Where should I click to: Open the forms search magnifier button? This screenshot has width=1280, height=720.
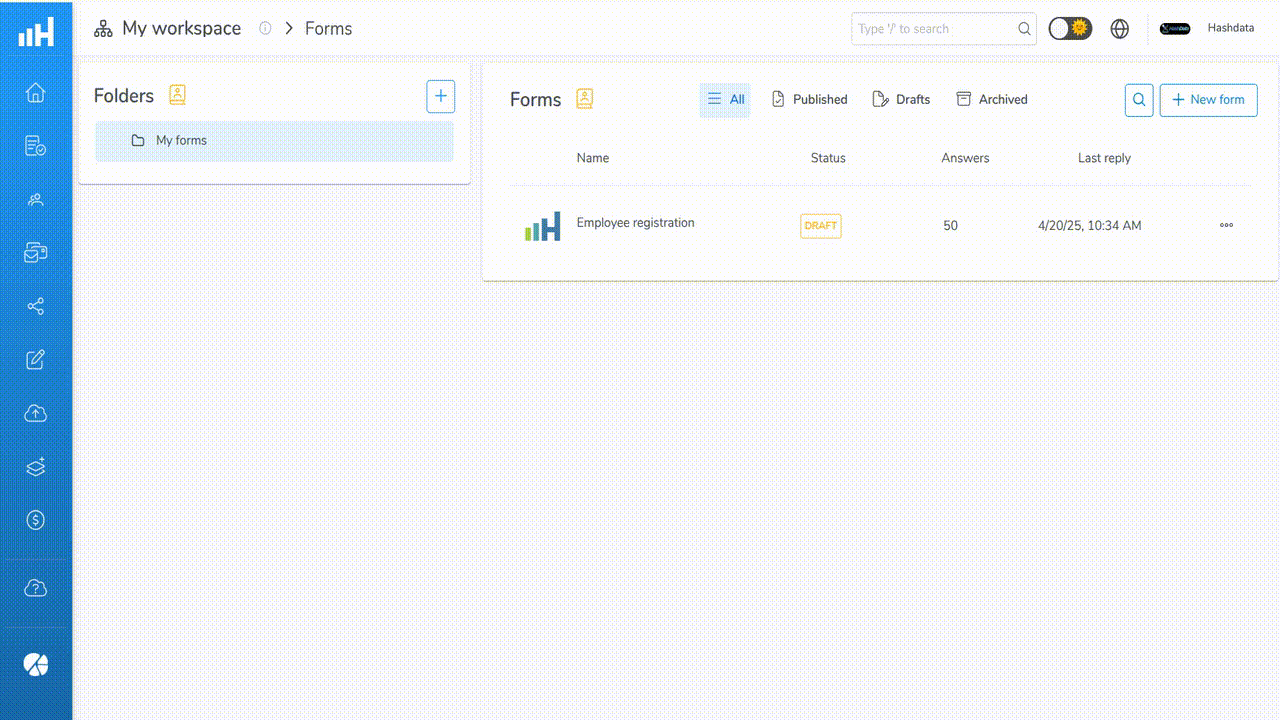1139,100
